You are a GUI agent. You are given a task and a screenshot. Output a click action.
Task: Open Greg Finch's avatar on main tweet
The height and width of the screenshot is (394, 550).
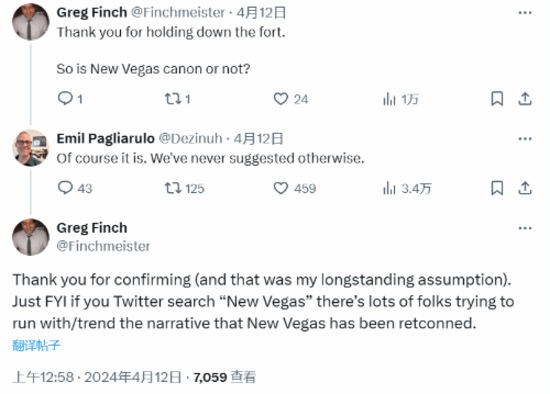[x=31, y=237]
